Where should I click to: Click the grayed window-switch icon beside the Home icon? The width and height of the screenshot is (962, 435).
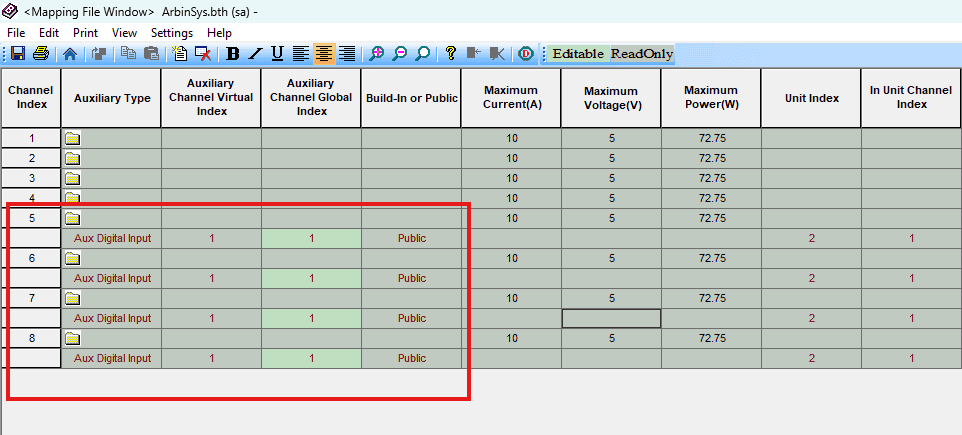(x=99, y=54)
